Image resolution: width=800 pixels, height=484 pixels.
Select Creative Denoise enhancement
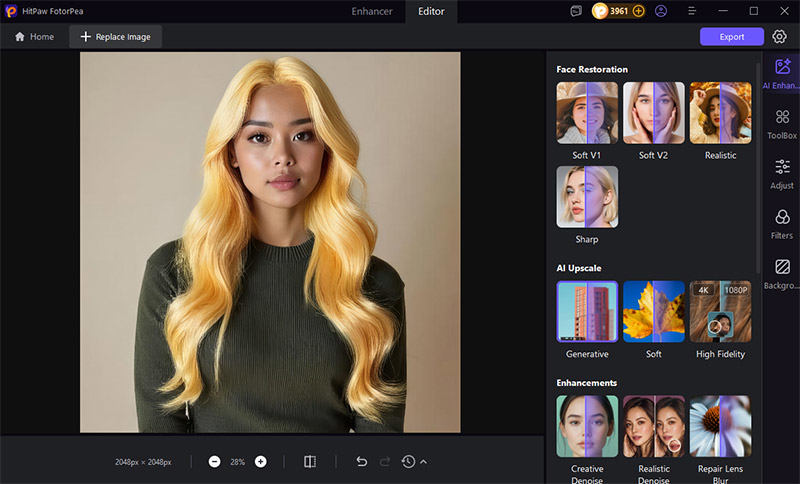[x=587, y=426]
